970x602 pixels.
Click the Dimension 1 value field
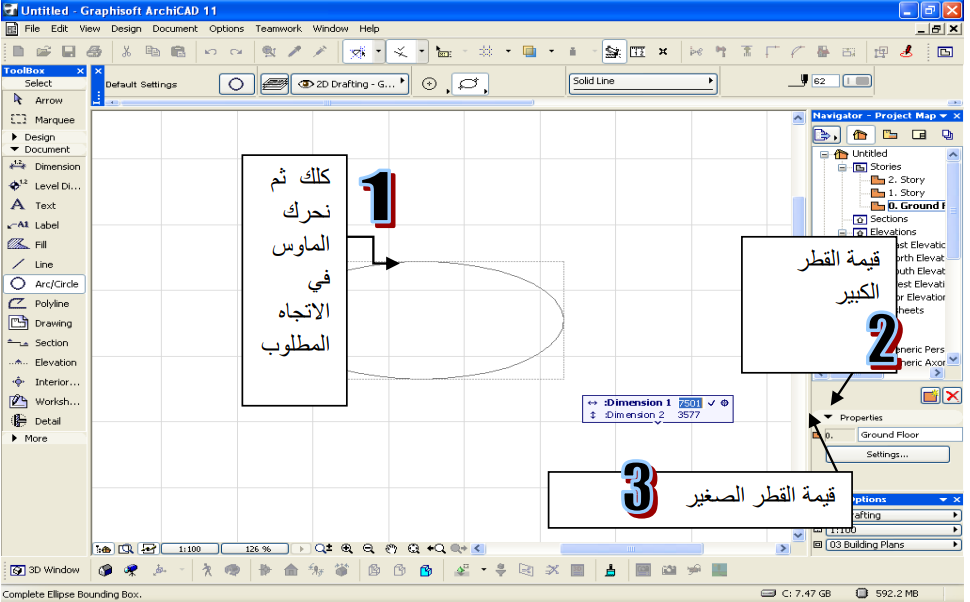coord(690,402)
